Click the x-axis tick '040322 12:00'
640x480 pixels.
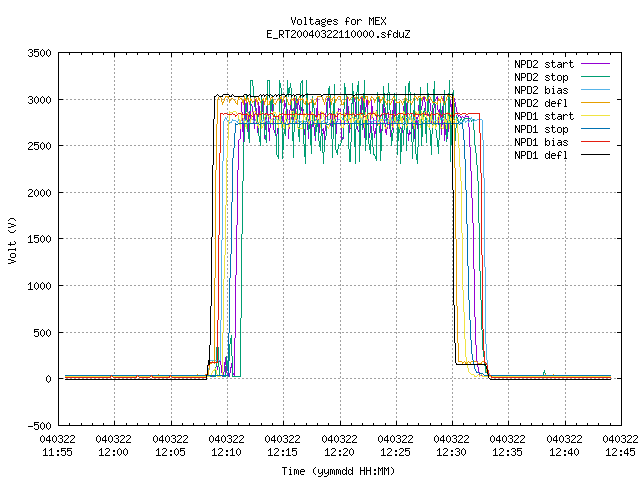click(114, 446)
